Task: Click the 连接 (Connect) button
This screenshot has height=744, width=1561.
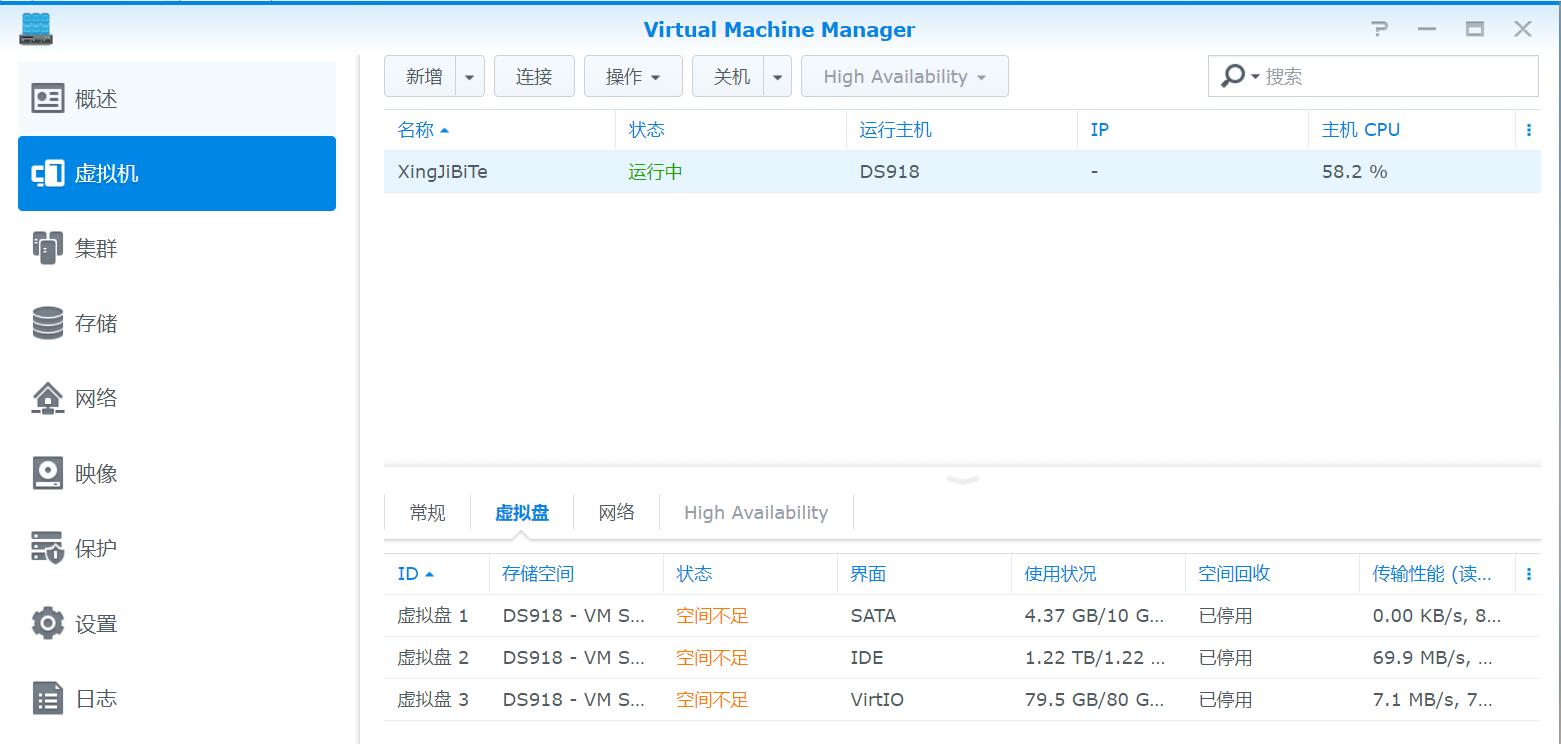Action: point(534,76)
